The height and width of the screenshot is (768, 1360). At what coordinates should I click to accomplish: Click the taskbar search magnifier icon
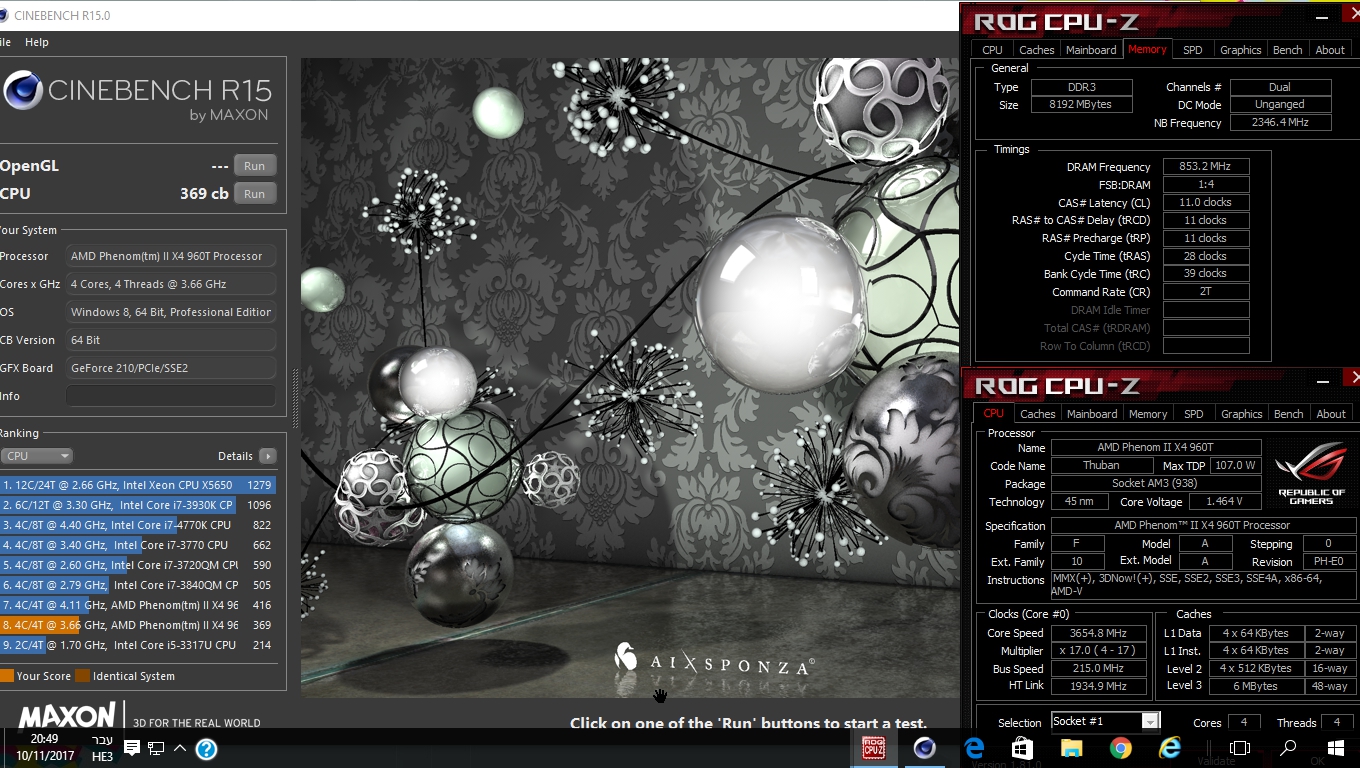coord(1289,748)
